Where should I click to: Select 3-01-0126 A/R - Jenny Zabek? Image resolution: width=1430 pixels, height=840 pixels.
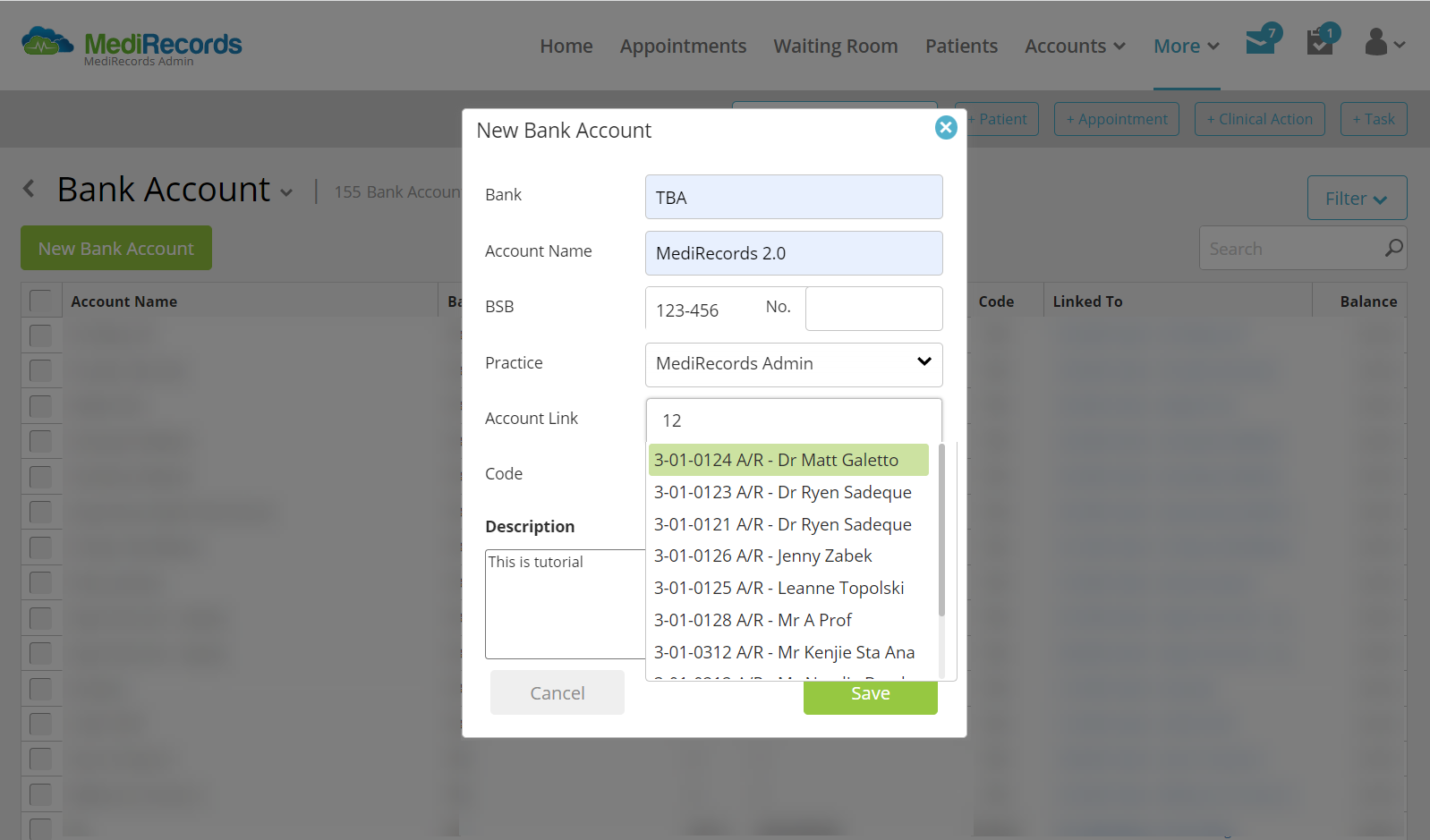[788, 556]
